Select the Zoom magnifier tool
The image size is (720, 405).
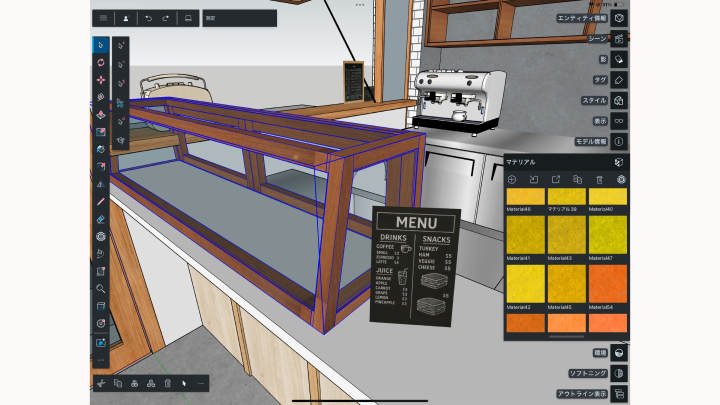tap(101, 289)
